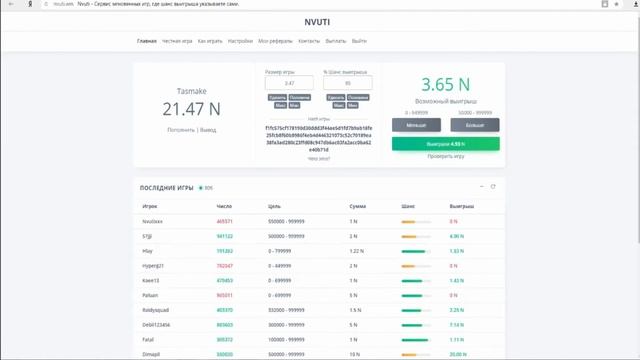
Task: Click the 1.22 N sum cell
Action: point(356,251)
